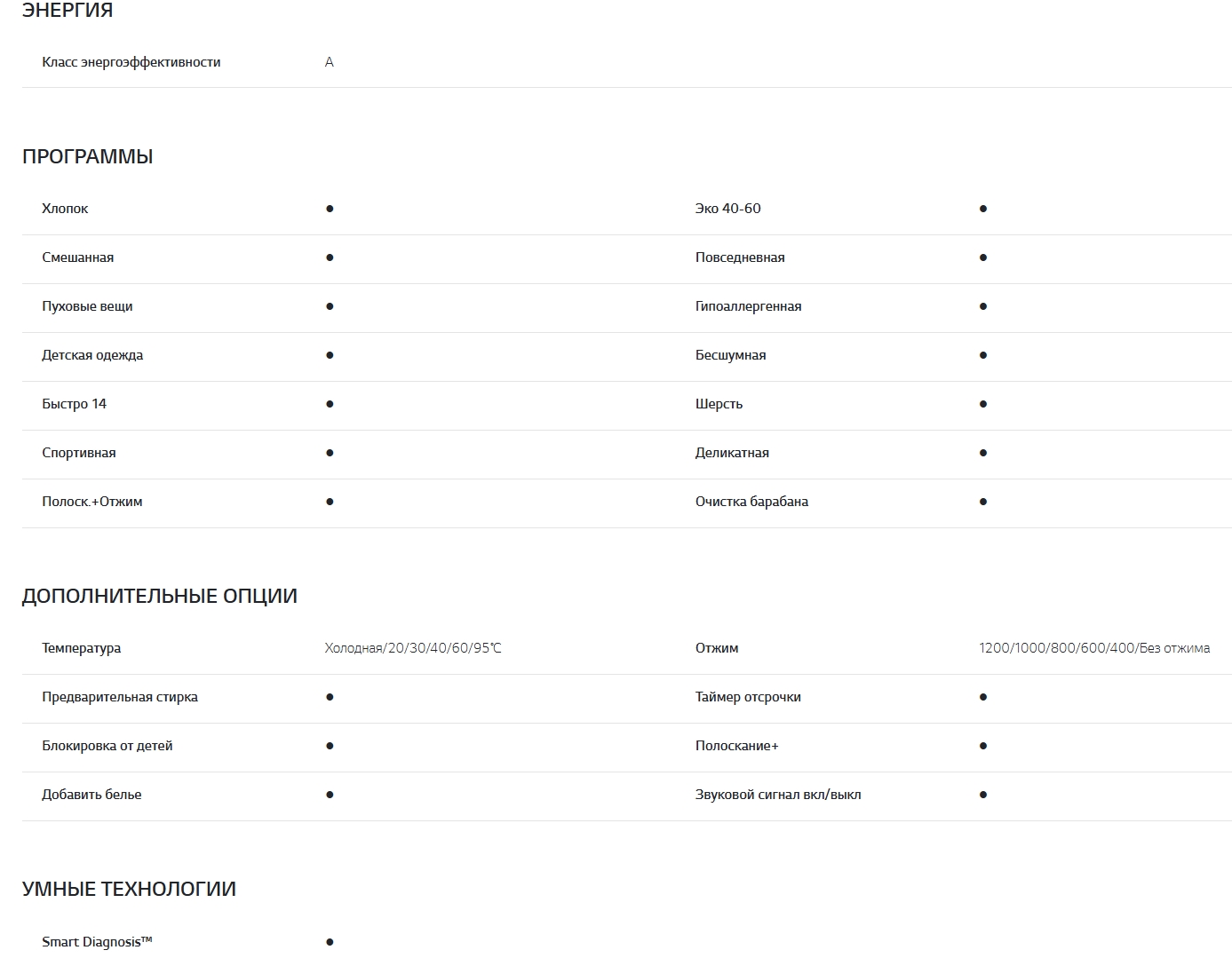
Task: Click the ДОПОЛНИТЕЛЬНЫЕ ОПЦИИ section heading
Action: [x=159, y=596]
